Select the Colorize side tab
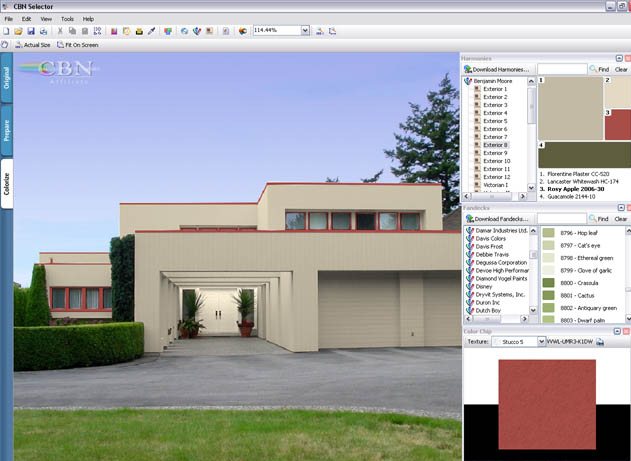Viewport: 631px width, 461px height. point(6,184)
